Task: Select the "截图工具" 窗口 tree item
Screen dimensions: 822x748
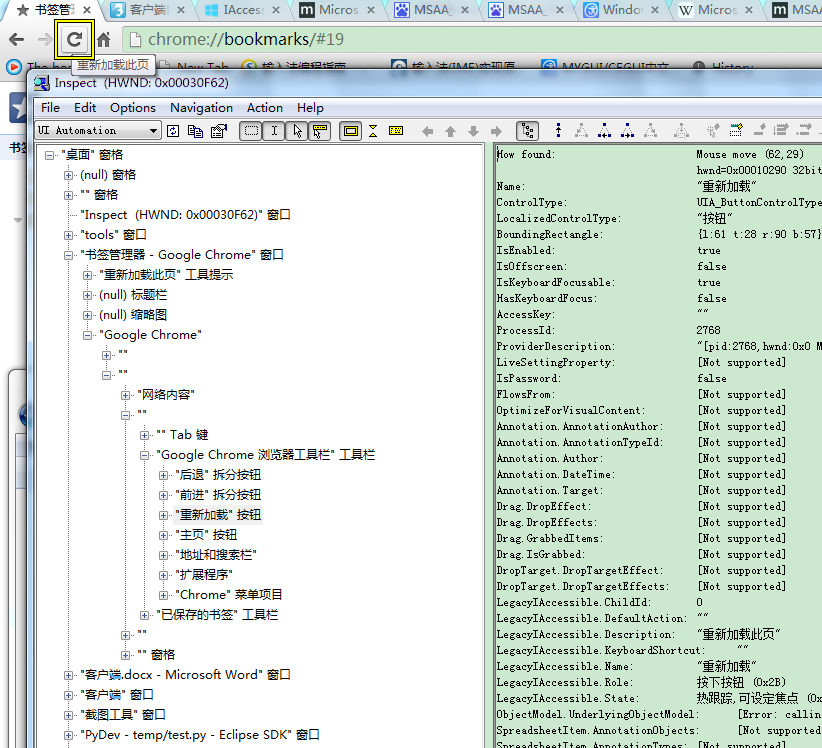Action: click(x=123, y=714)
